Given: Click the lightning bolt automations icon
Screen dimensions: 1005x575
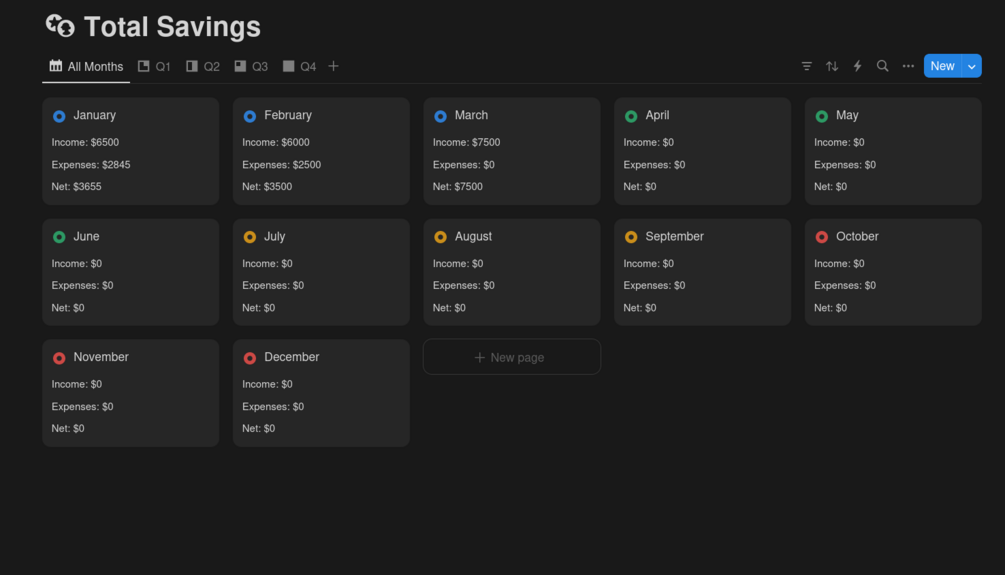Looking at the screenshot, I should tap(857, 66).
